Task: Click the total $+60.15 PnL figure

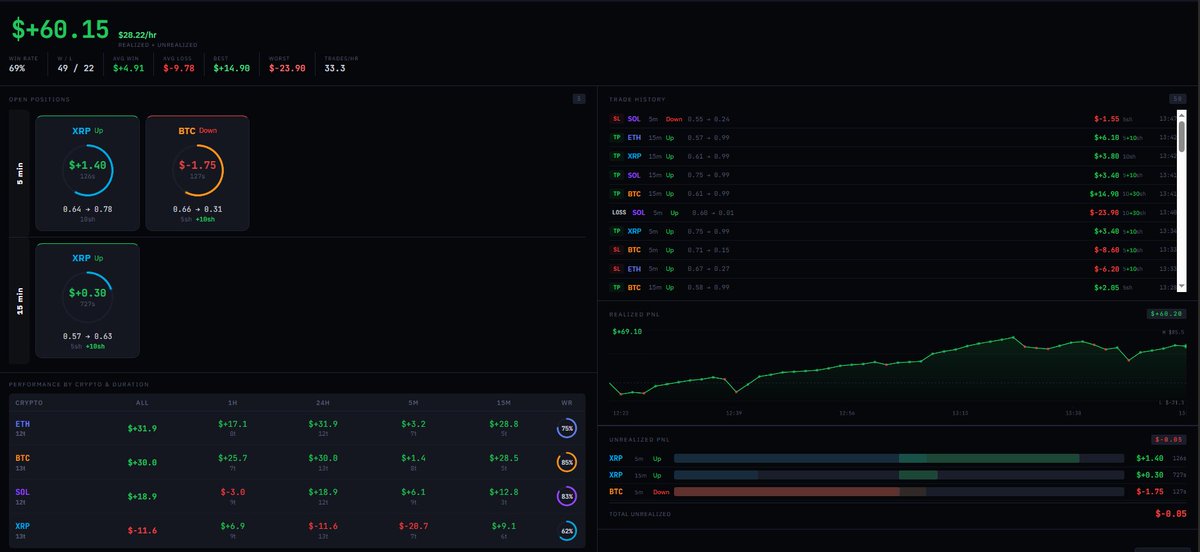Action: (x=61, y=30)
